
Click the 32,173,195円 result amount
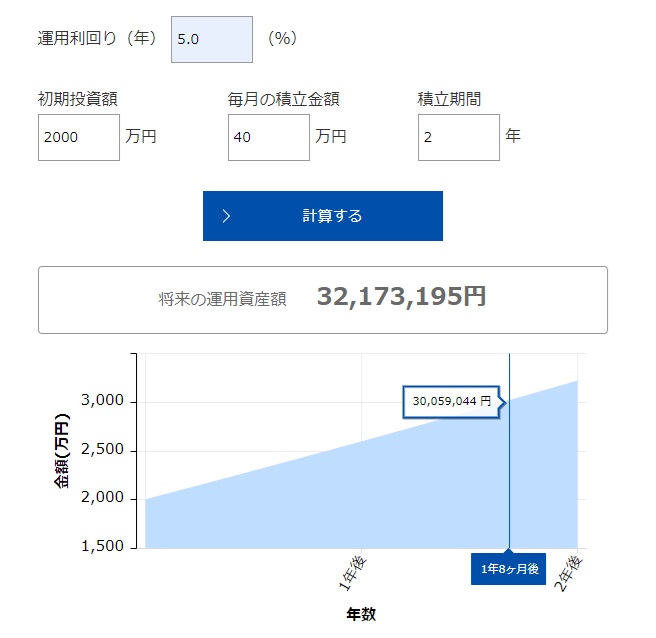pyautogui.click(x=401, y=297)
